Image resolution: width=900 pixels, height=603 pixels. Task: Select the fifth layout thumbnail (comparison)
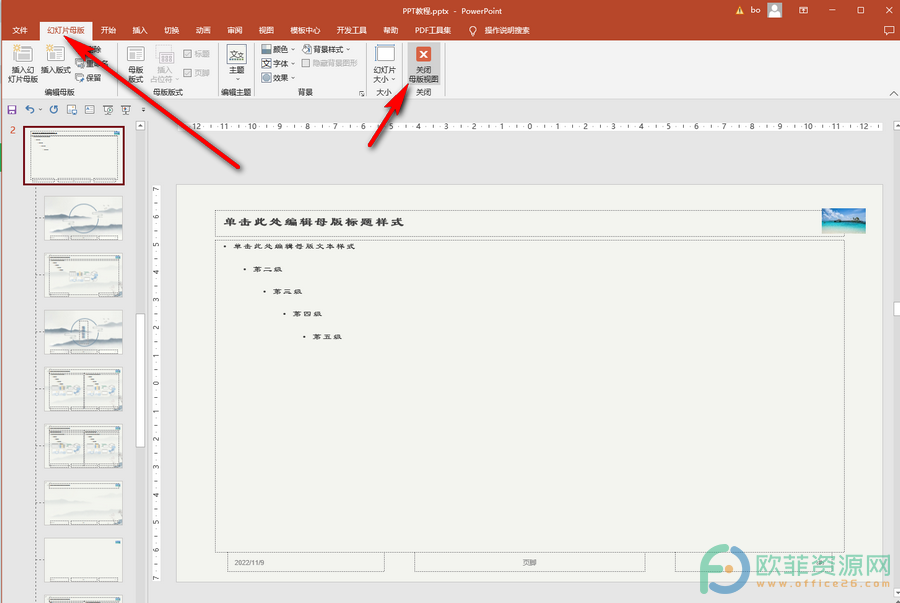(x=83, y=446)
